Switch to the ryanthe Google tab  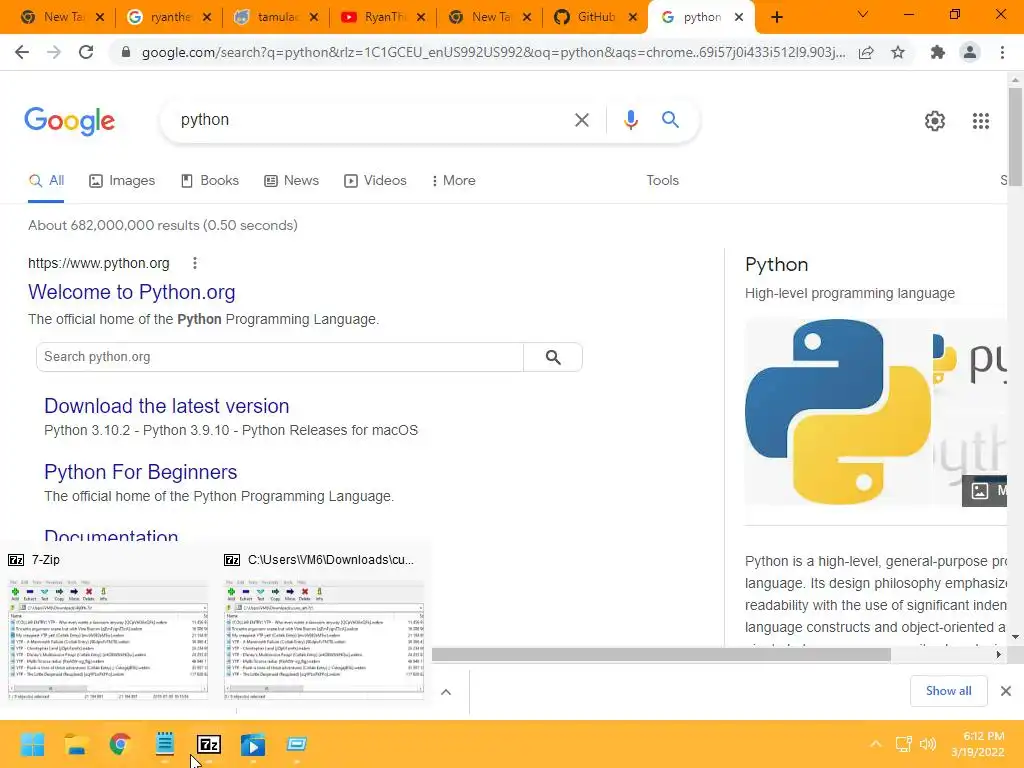tap(170, 17)
